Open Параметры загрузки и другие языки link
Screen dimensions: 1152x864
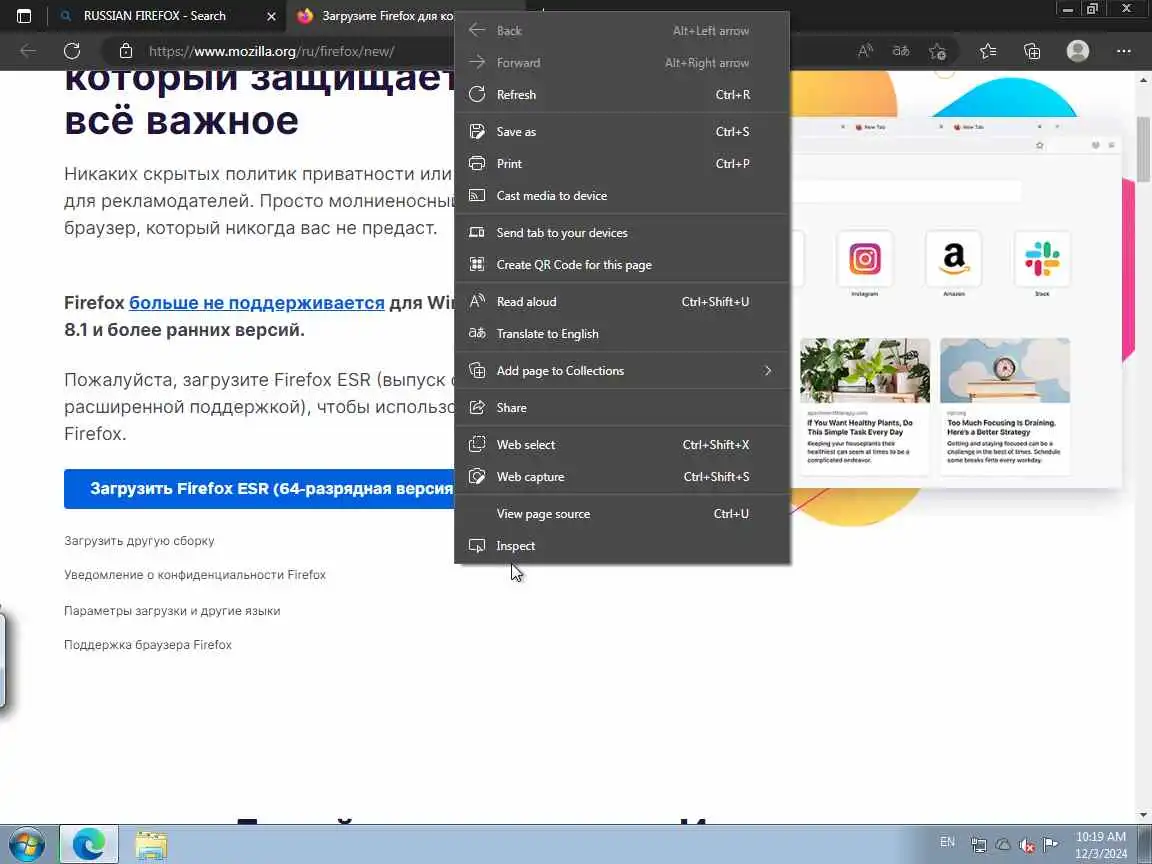(172, 611)
